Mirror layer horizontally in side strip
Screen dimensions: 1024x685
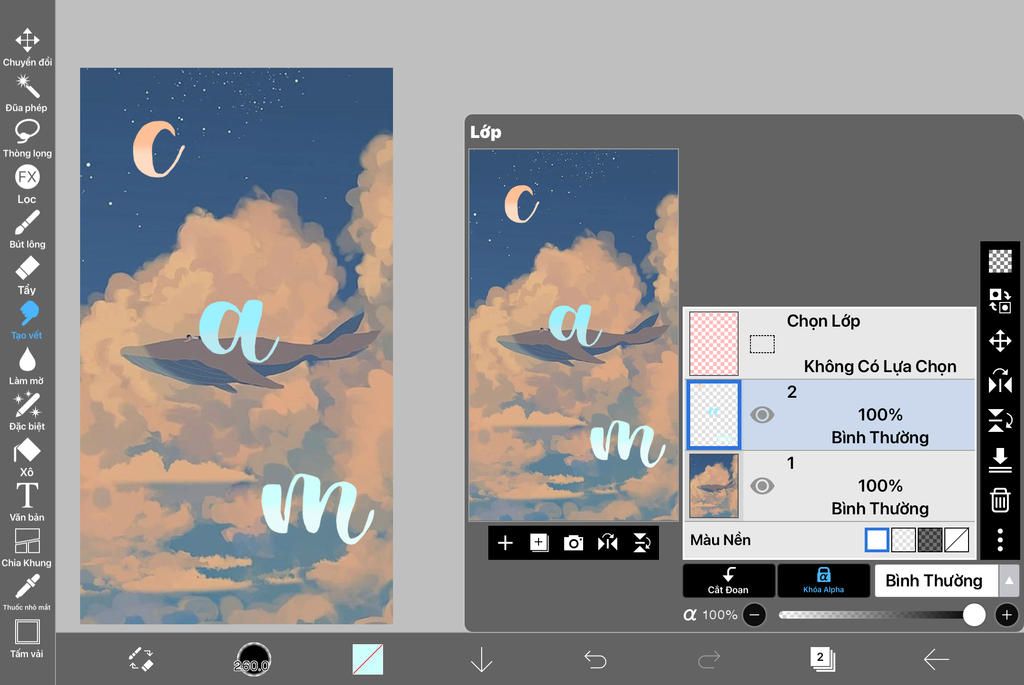1000,381
